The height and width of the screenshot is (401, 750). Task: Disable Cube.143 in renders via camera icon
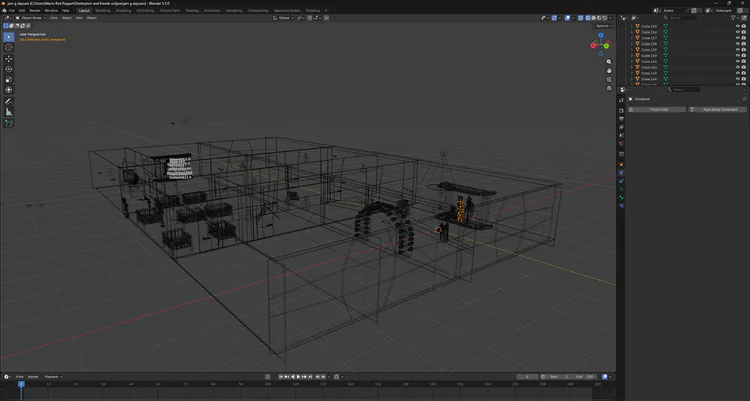(x=743, y=73)
